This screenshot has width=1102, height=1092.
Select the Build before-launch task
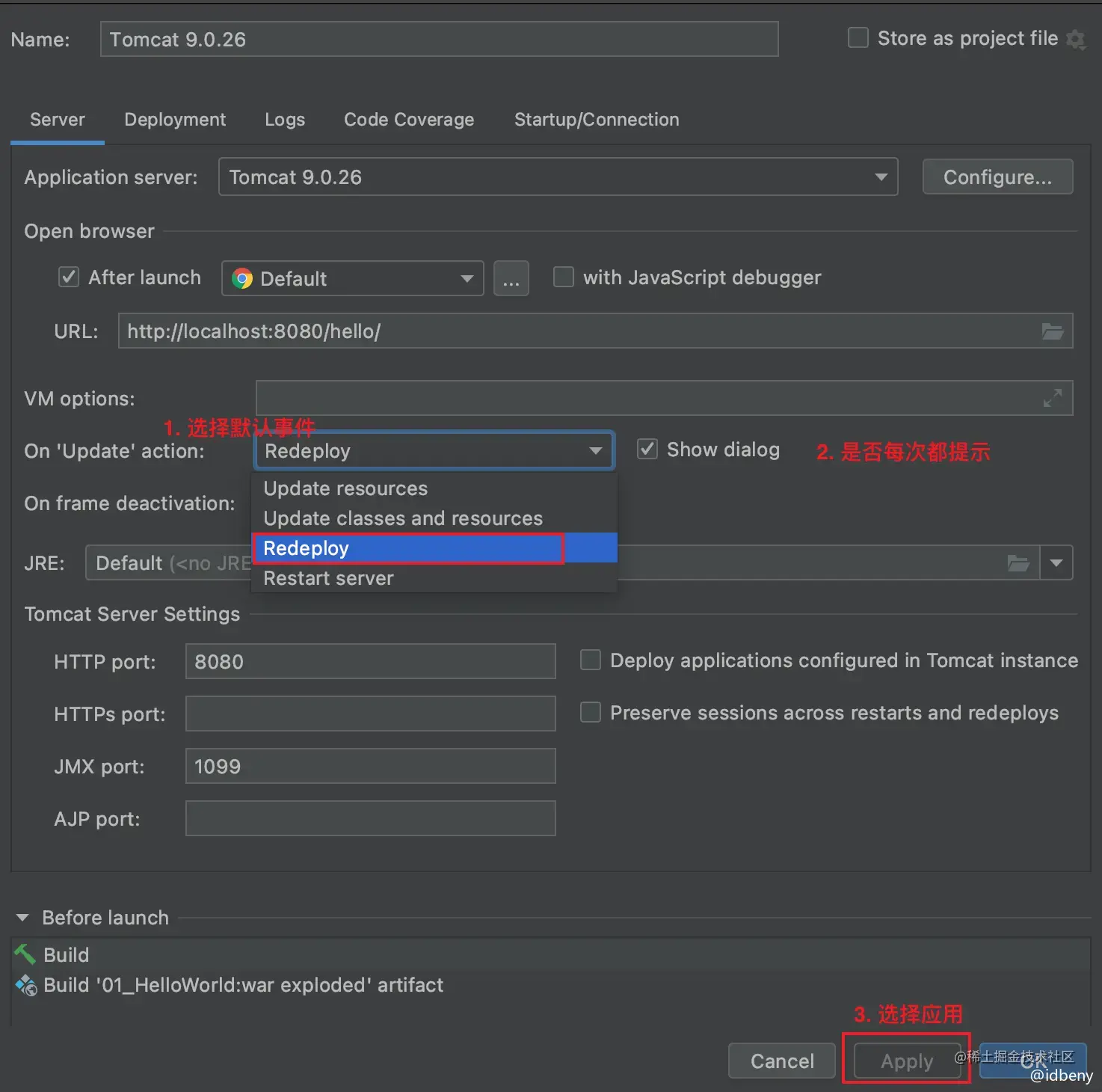551,954
